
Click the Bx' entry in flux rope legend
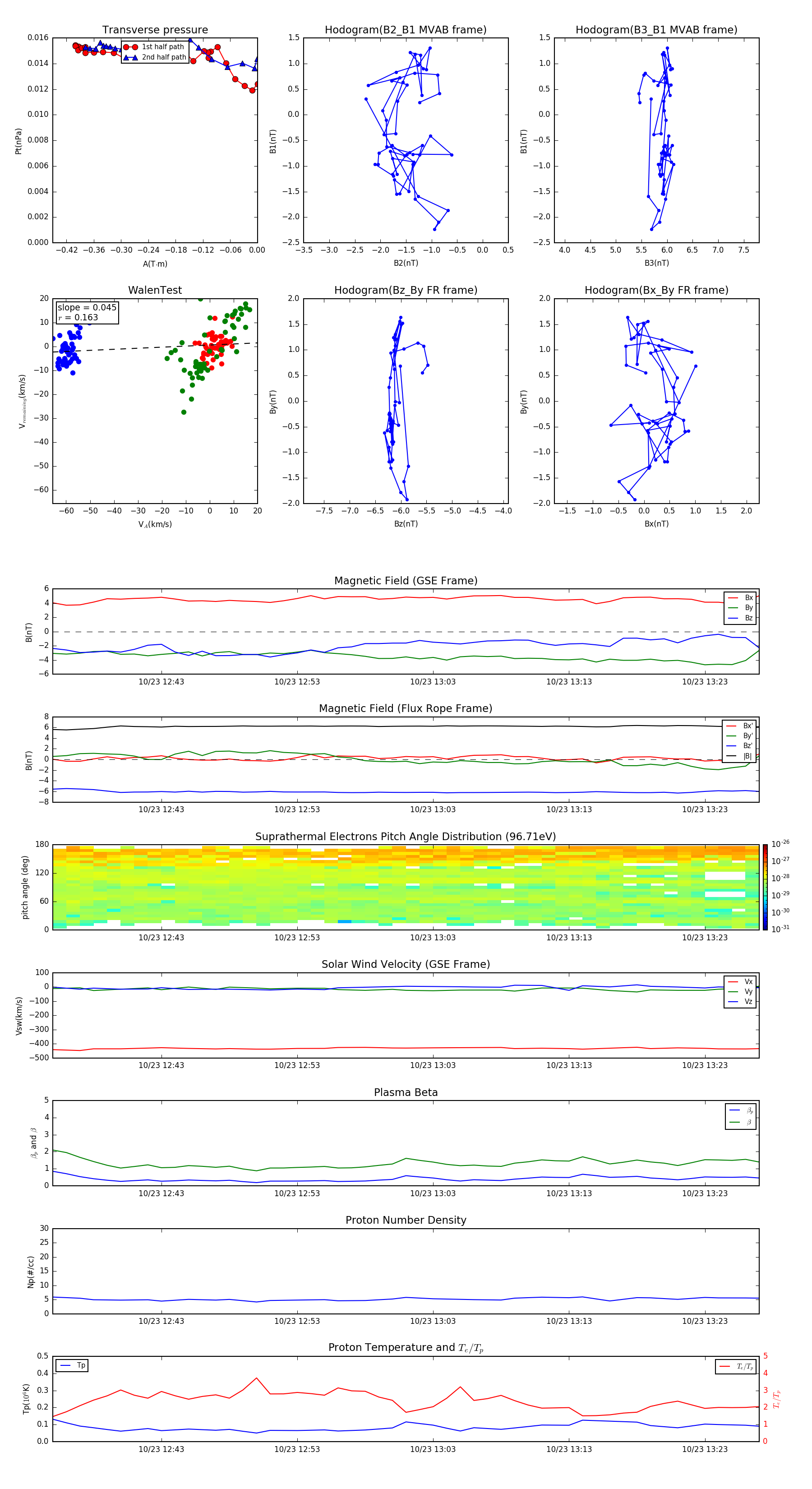(739, 726)
